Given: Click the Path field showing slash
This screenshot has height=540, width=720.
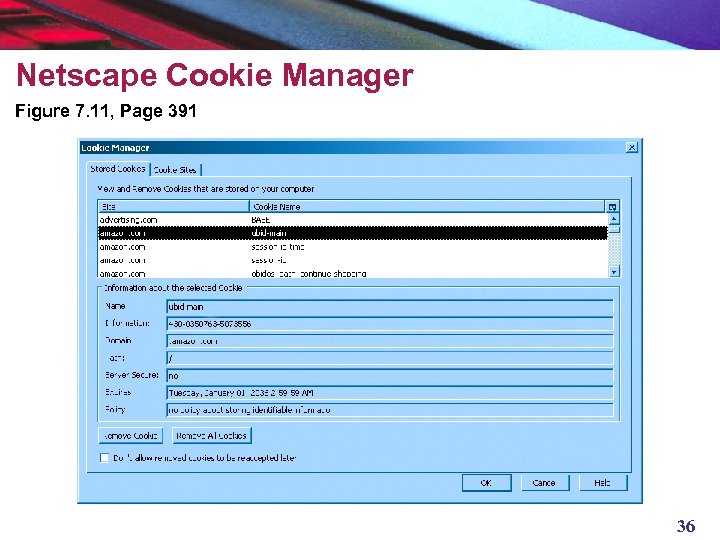Looking at the screenshot, I should (389, 359).
